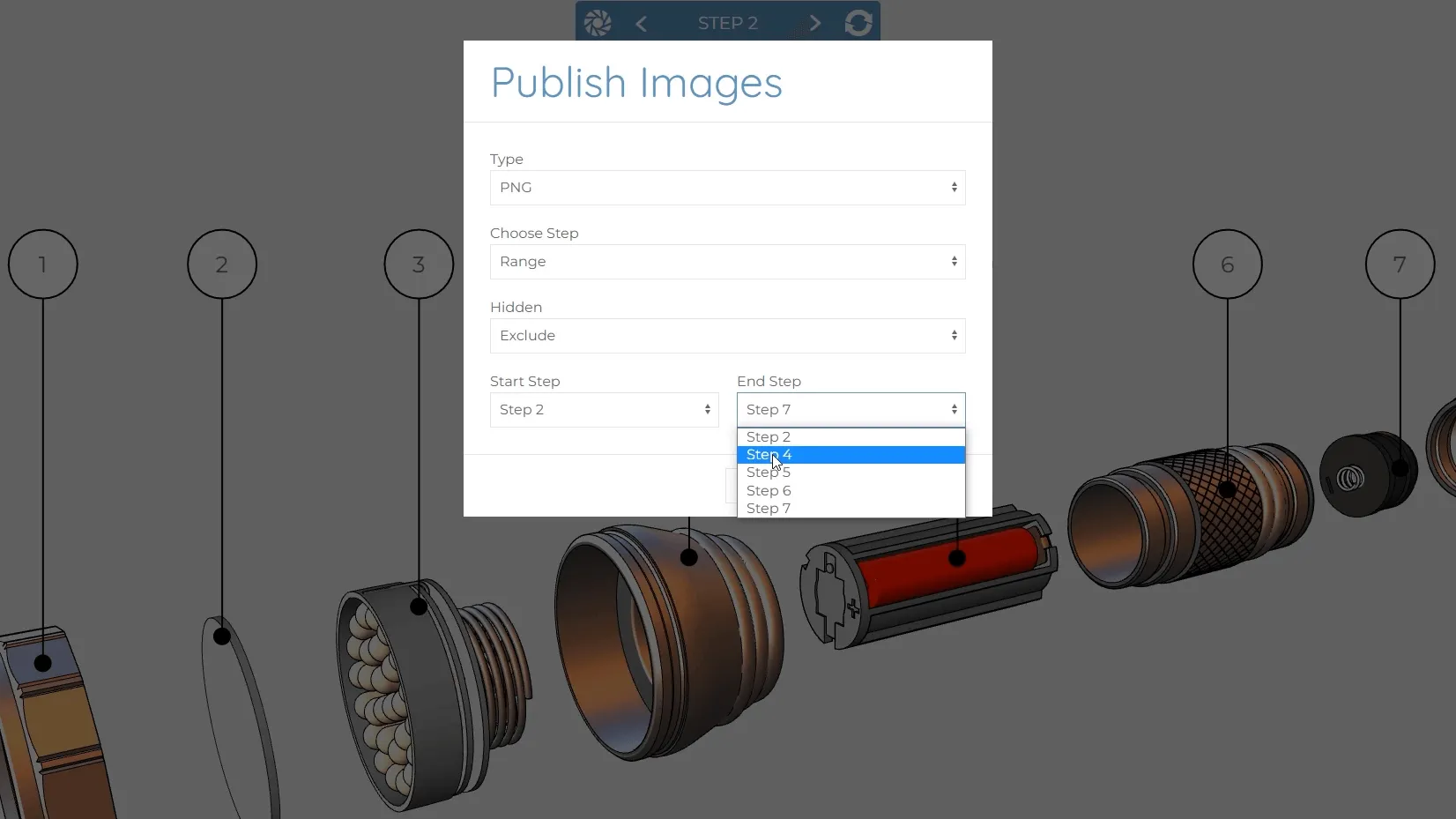Click the STEP 2 label in top bar
The height and width of the screenshot is (819, 1456).
728,24
